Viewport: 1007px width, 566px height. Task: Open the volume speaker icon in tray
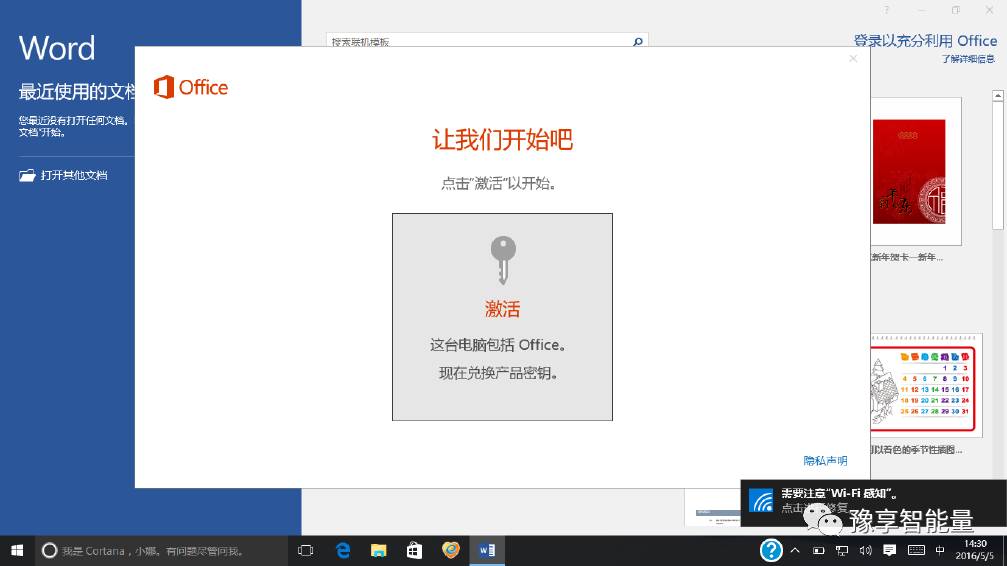(866, 551)
